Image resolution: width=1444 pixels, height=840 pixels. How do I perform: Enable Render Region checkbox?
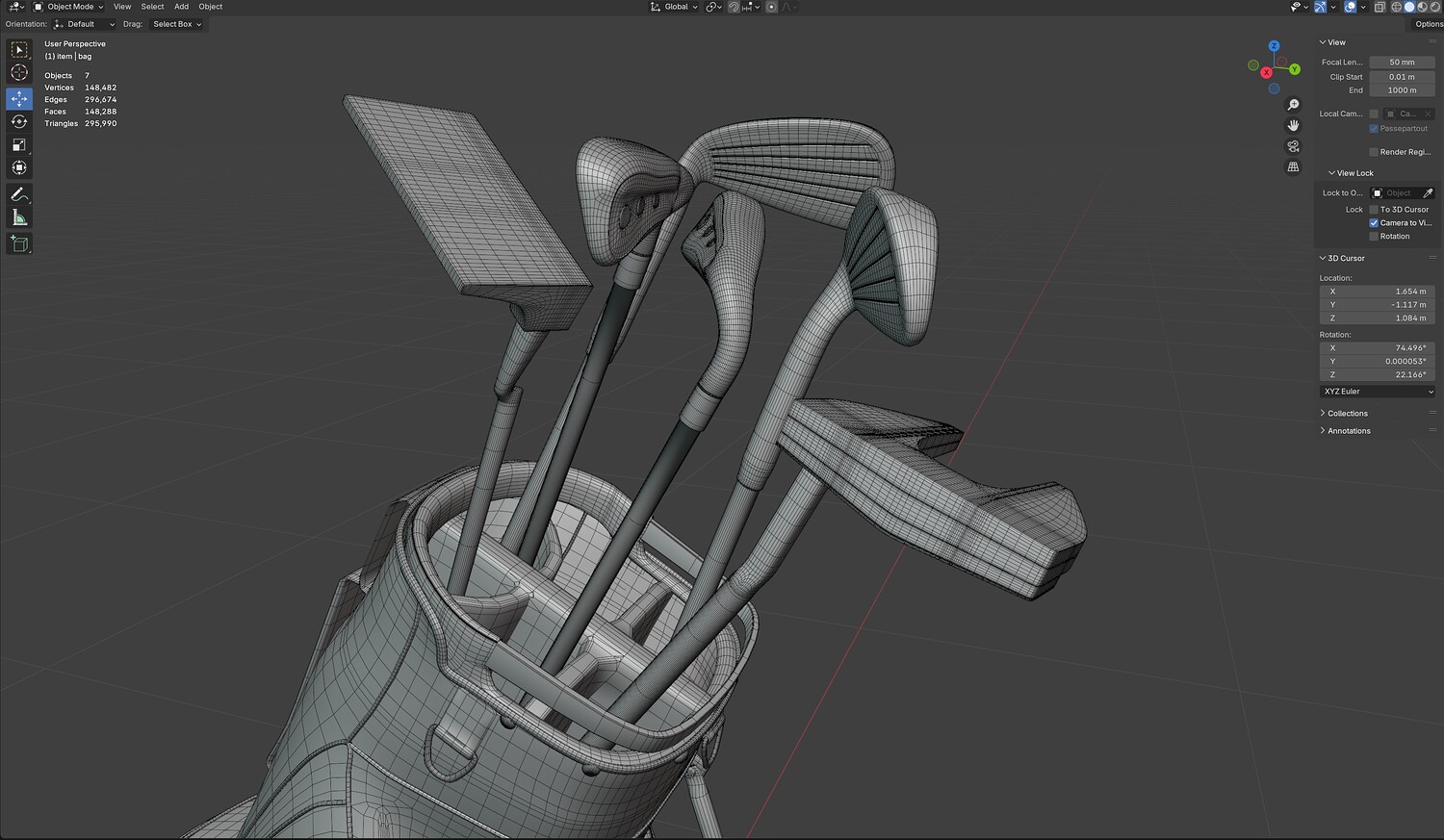pos(1374,152)
